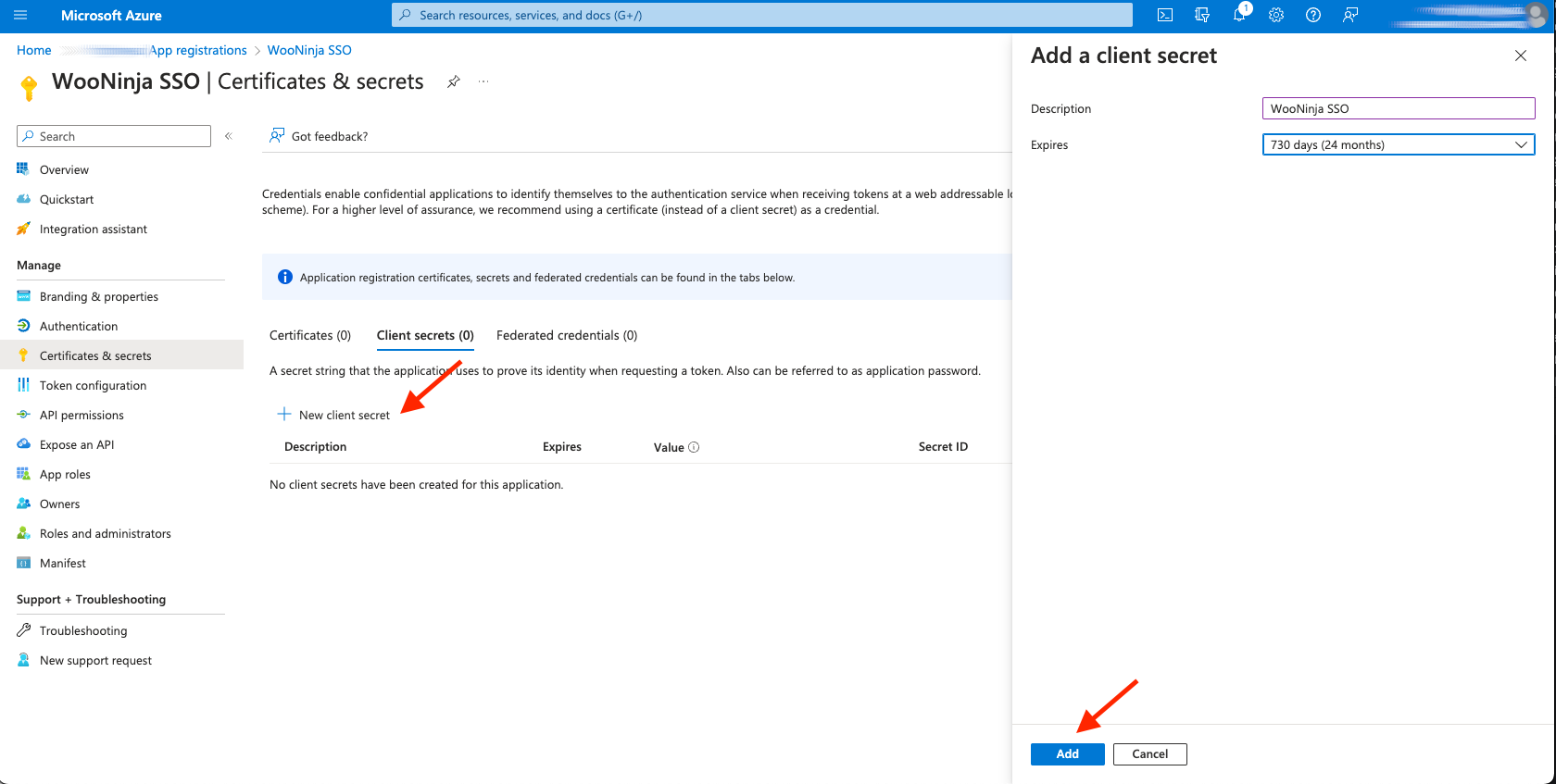
Task: Click the Quickstart cloud icon
Action: [x=23, y=199]
